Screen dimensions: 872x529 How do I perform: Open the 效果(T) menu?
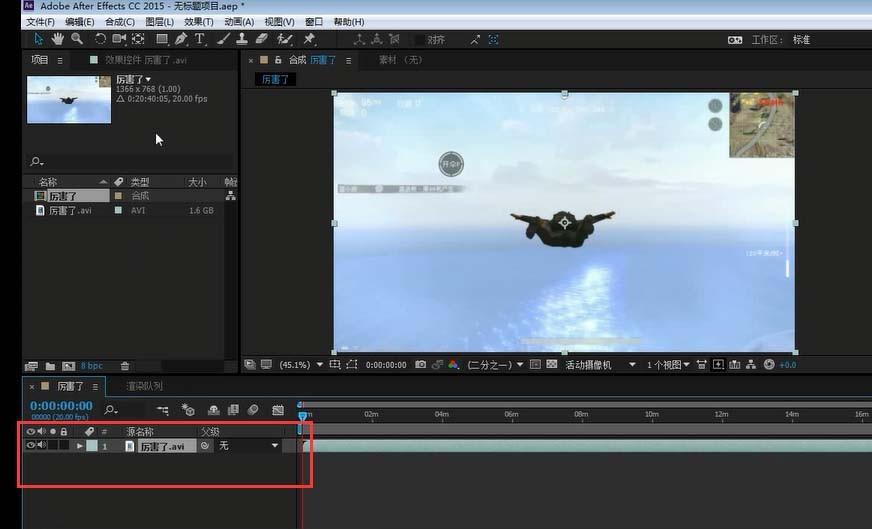[x=199, y=22]
